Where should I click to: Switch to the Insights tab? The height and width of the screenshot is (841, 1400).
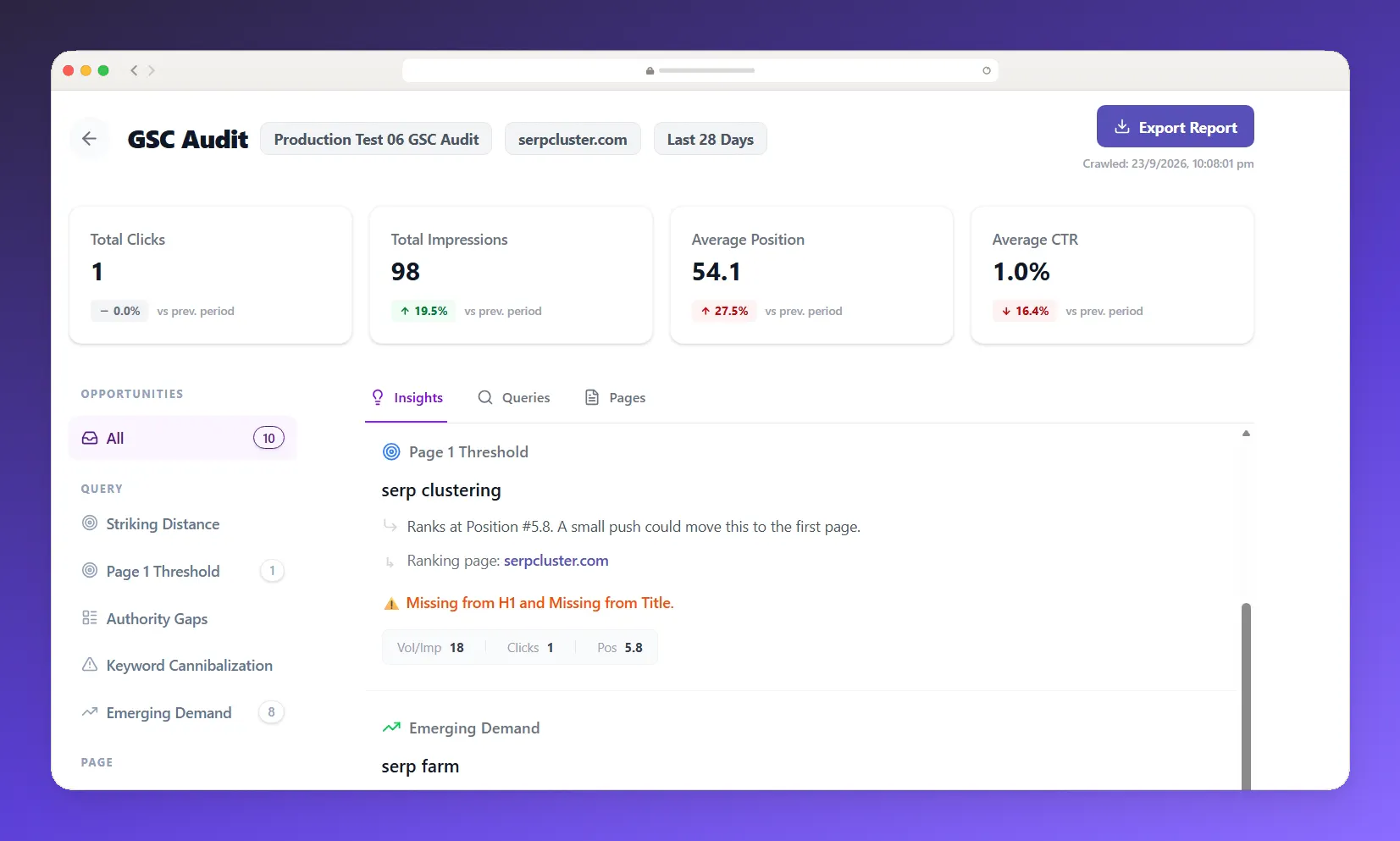(407, 398)
